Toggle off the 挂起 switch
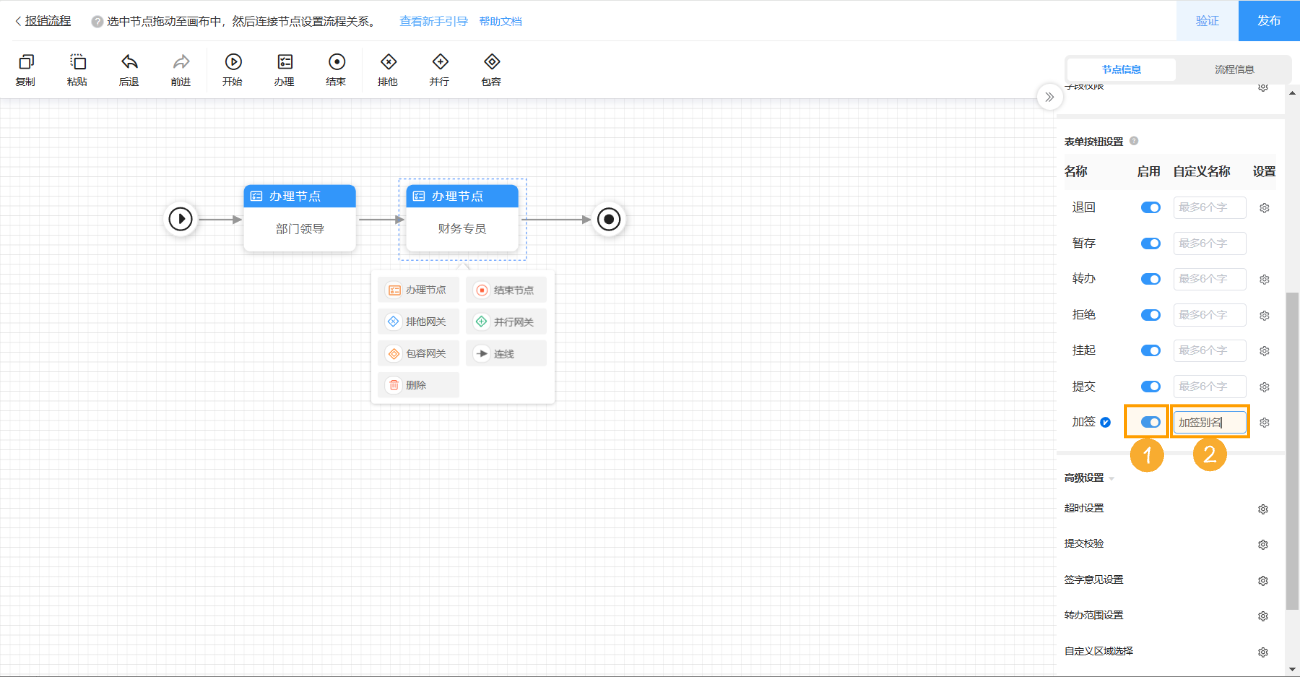1300x677 pixels. (x=1150, y=350)
